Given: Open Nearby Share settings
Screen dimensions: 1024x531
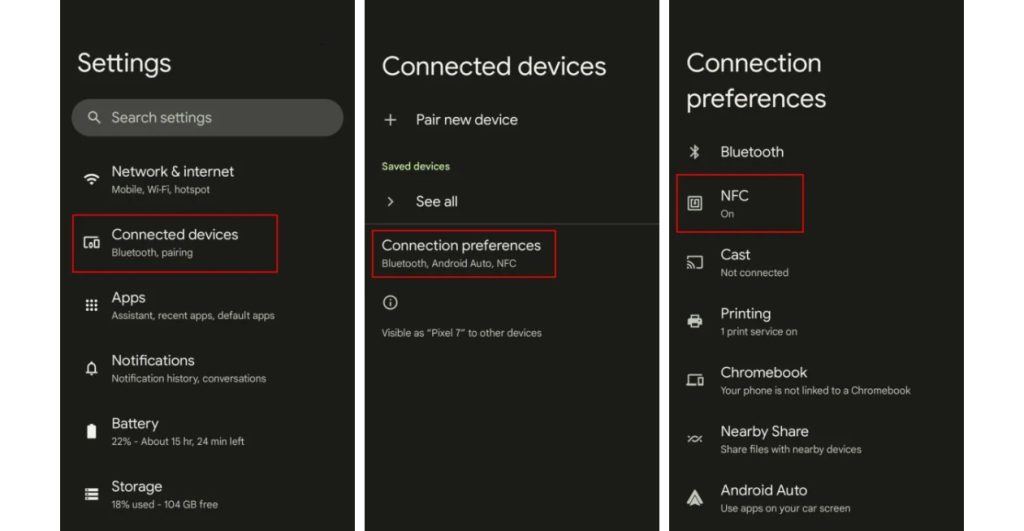Looking at the screenshot, I should click(816, 439).
